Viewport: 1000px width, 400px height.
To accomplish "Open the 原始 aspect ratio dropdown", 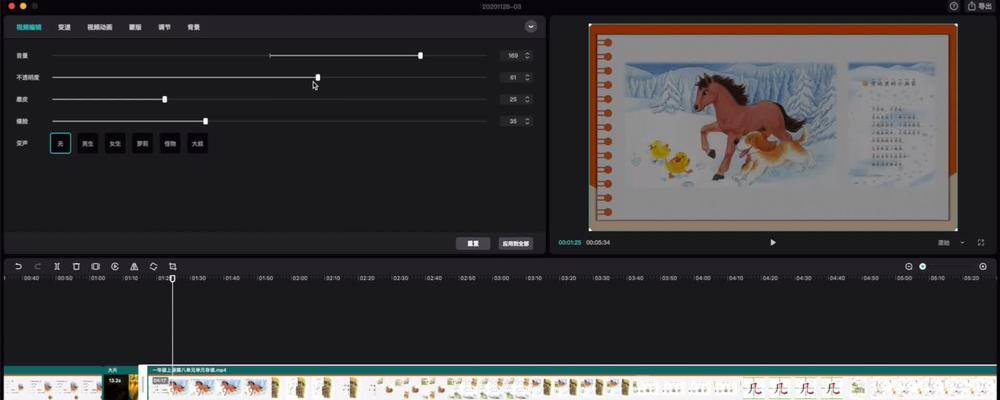I will [952, 242].
